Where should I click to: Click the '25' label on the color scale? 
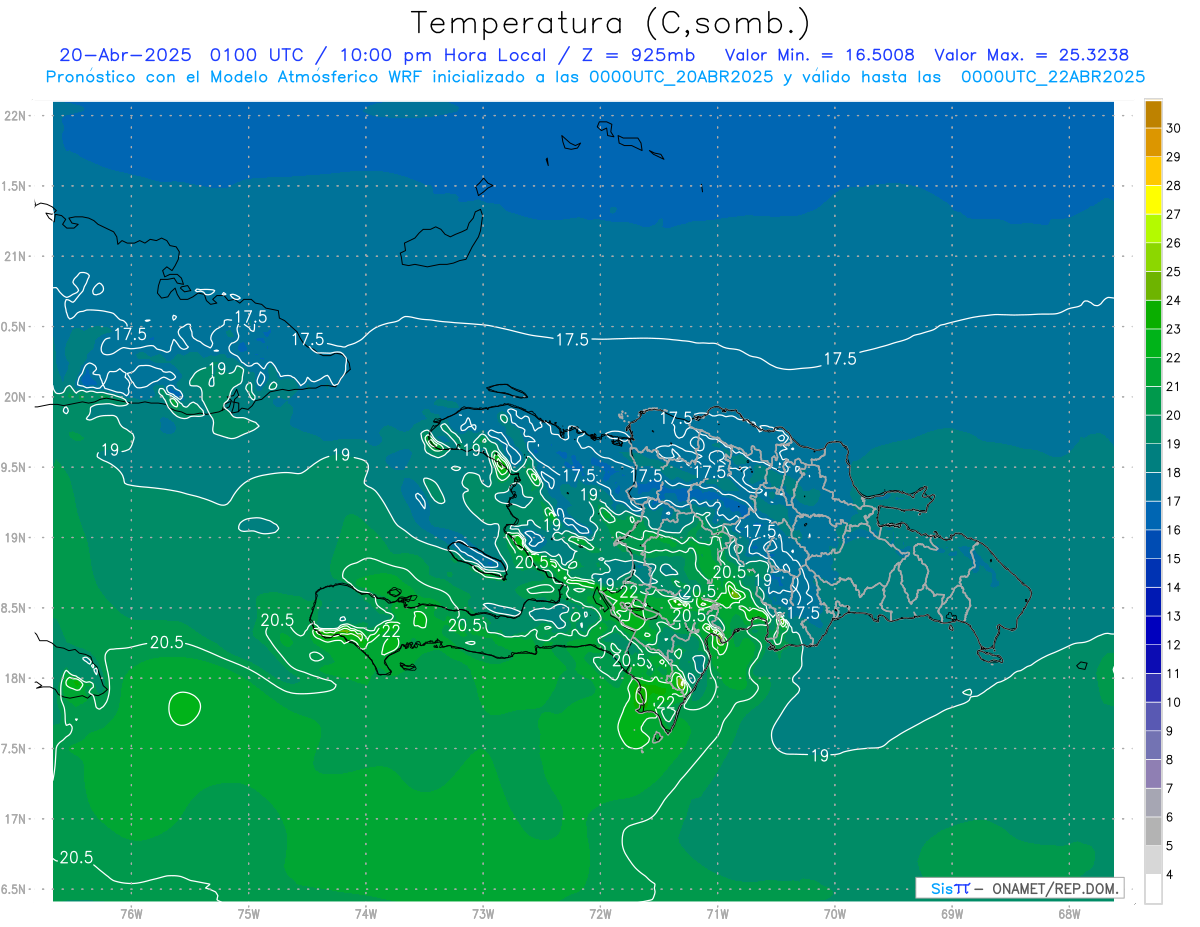point(1175,272)
